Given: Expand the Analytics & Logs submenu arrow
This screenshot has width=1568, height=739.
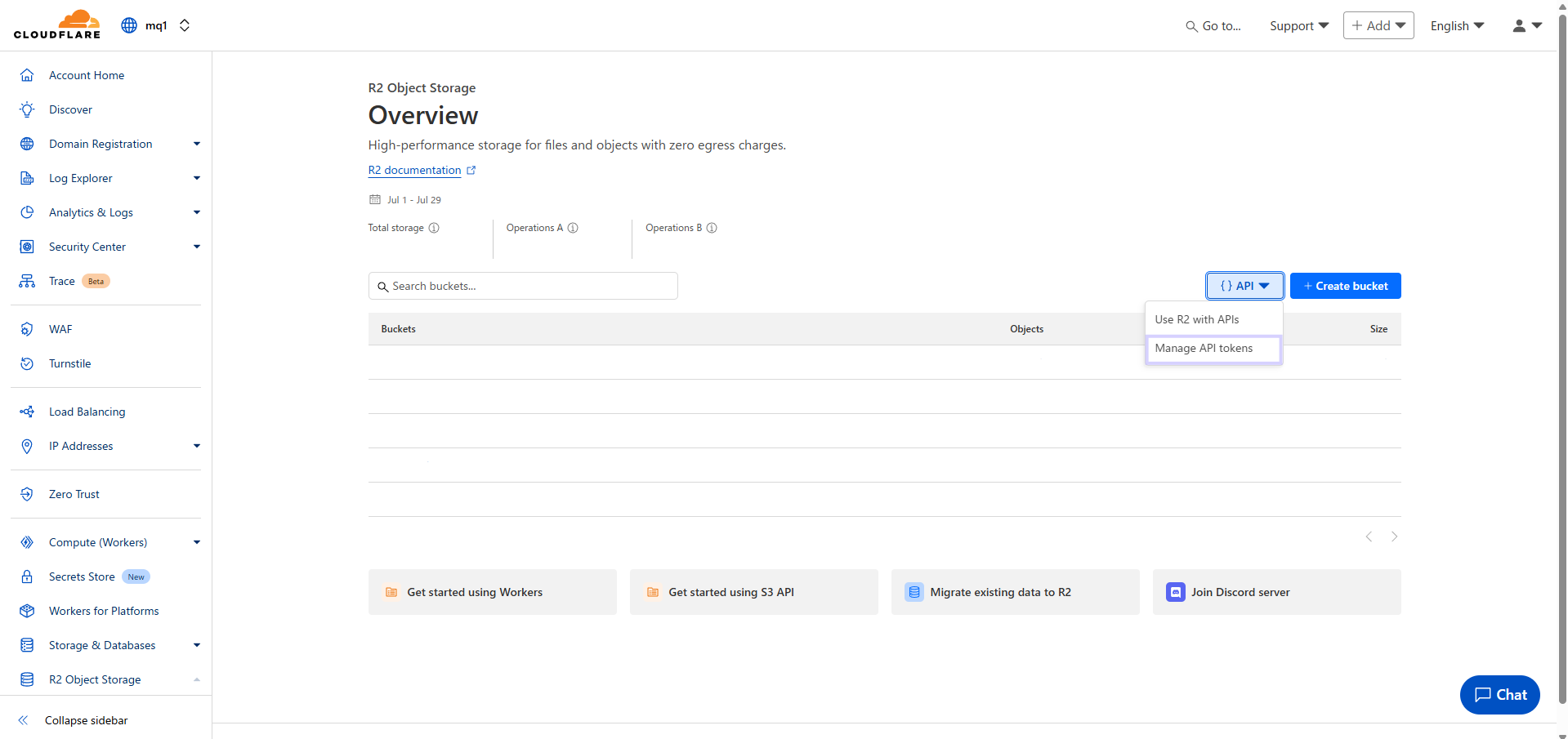Looking at the screenshot, I should click(x=197, y=212).
